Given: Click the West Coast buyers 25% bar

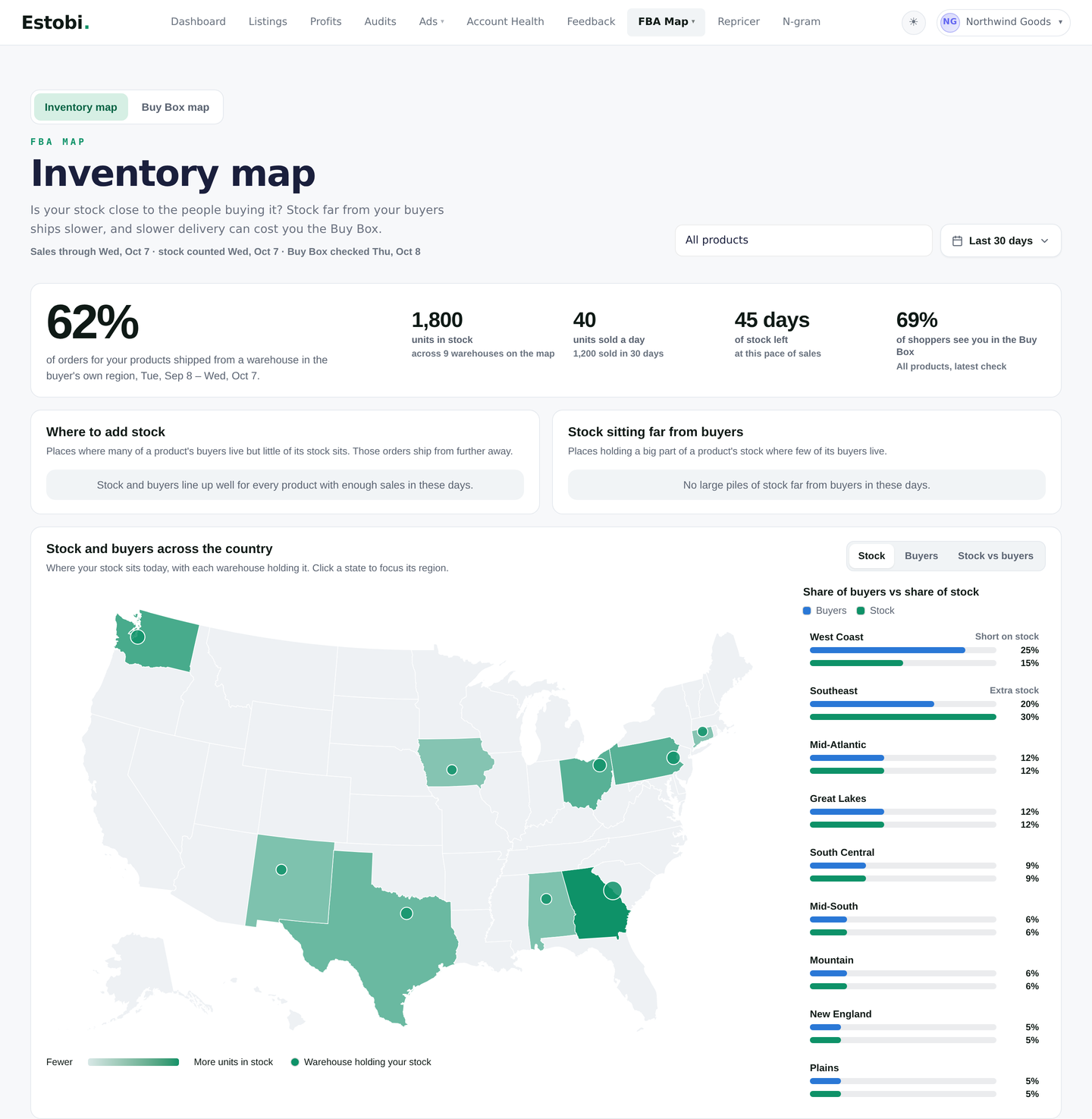Looking at the screenshot, I should (x=887, y=650).
